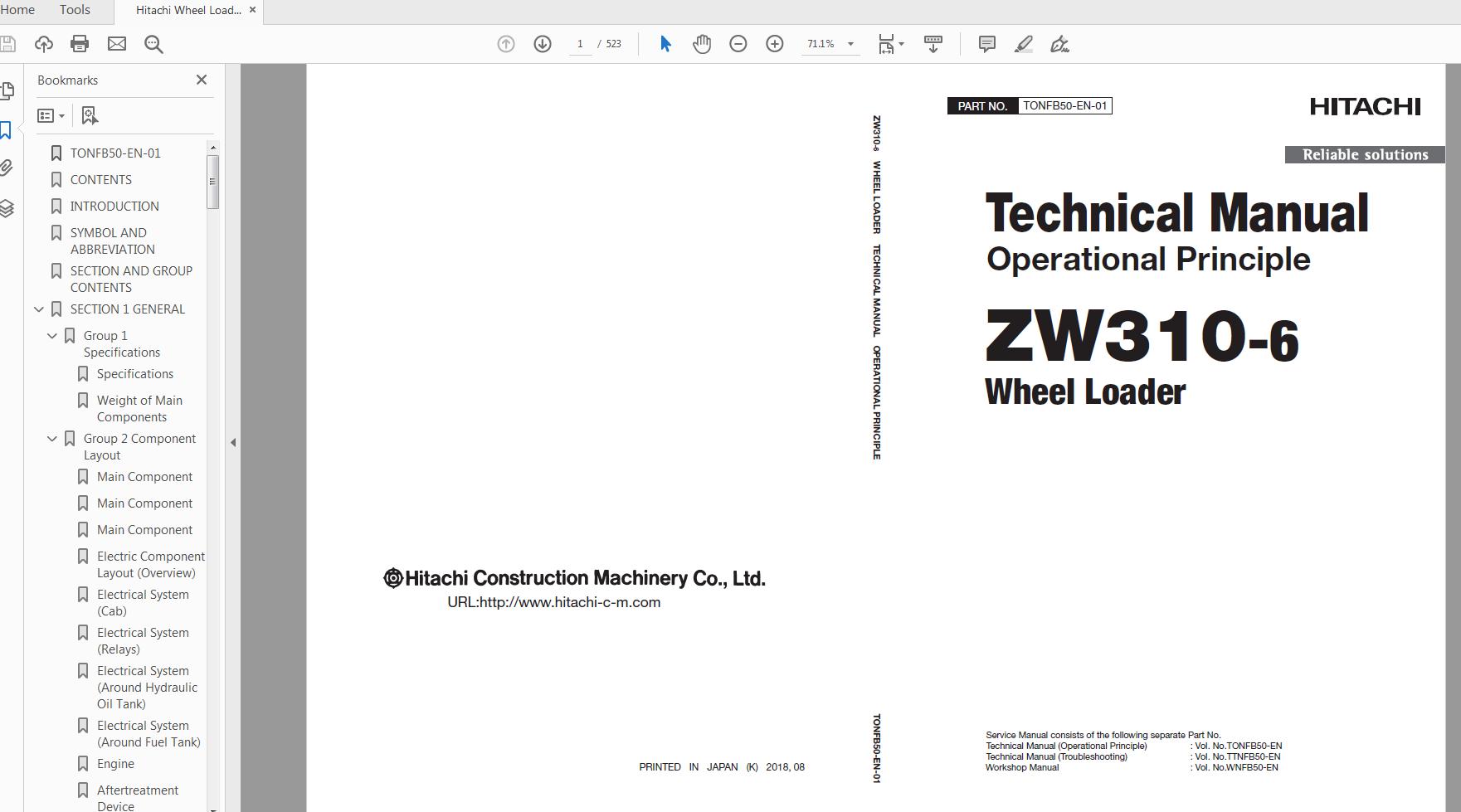1461x812 pixels.
Task: Open the Print dialog
Action: pos(80,44)
